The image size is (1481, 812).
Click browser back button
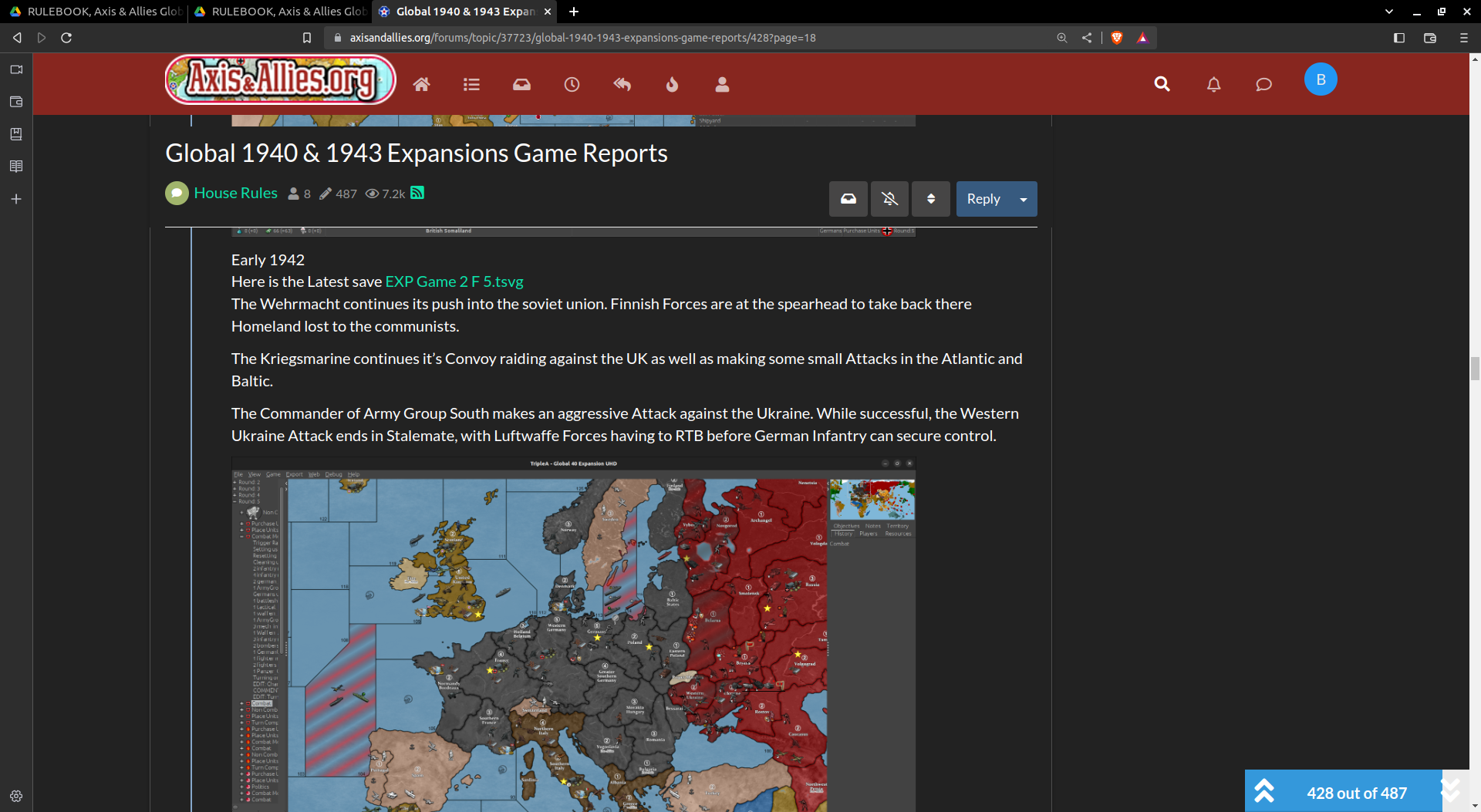[x=17, y=38]
